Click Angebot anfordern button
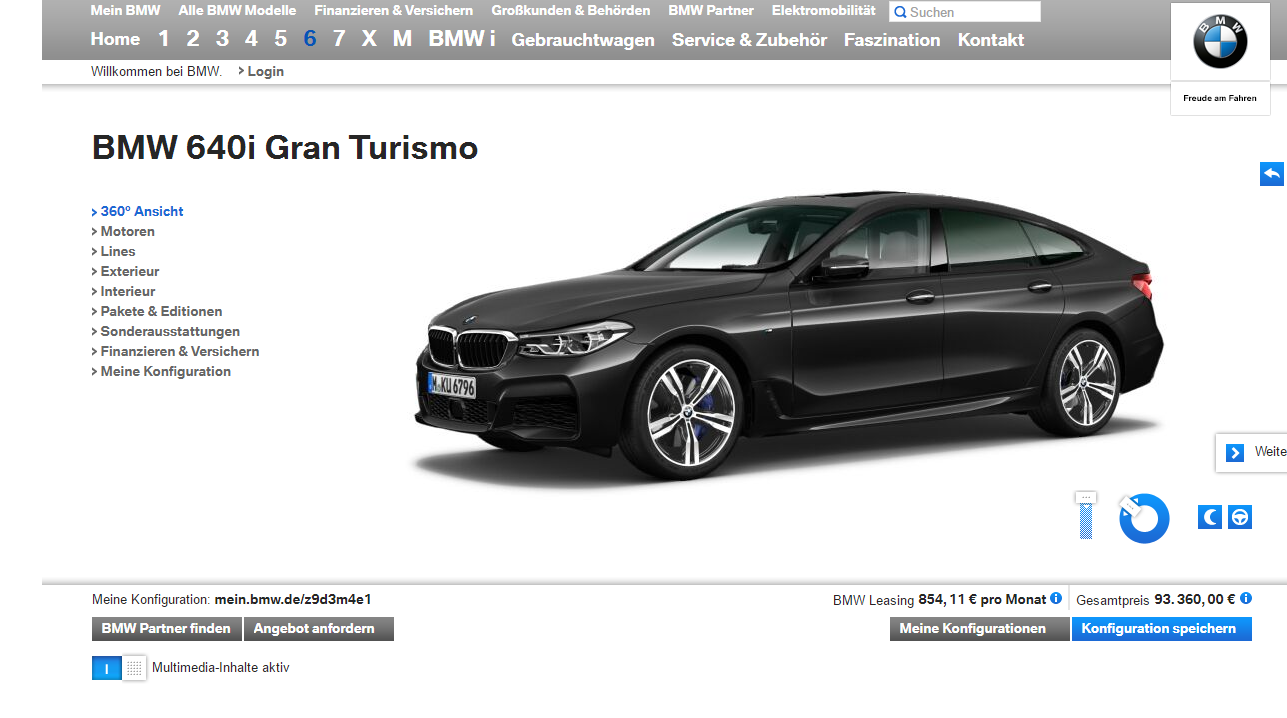Screen dimensions: 1287x718 [319, 629]
